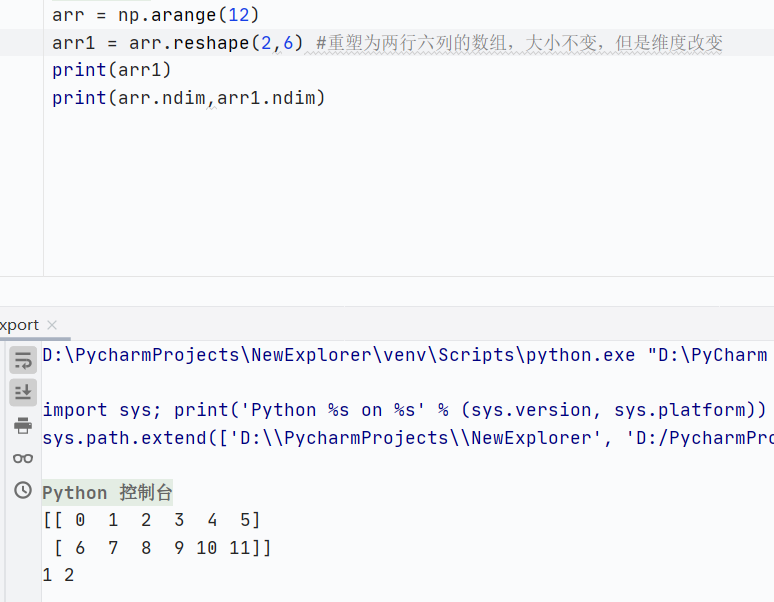
Task: Click the 'import sys' console line
Action: [x=400, y=410]
